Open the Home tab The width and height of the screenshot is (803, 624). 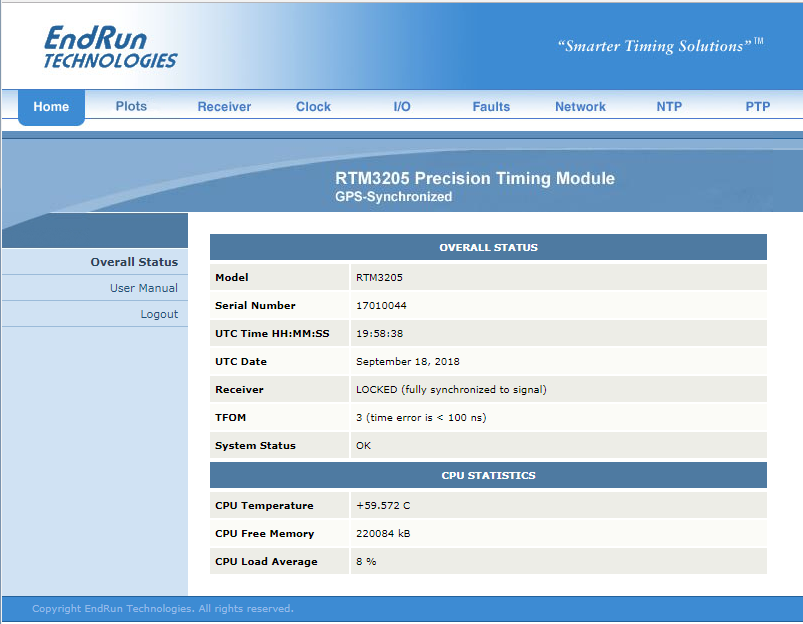(x=51, y=107)
